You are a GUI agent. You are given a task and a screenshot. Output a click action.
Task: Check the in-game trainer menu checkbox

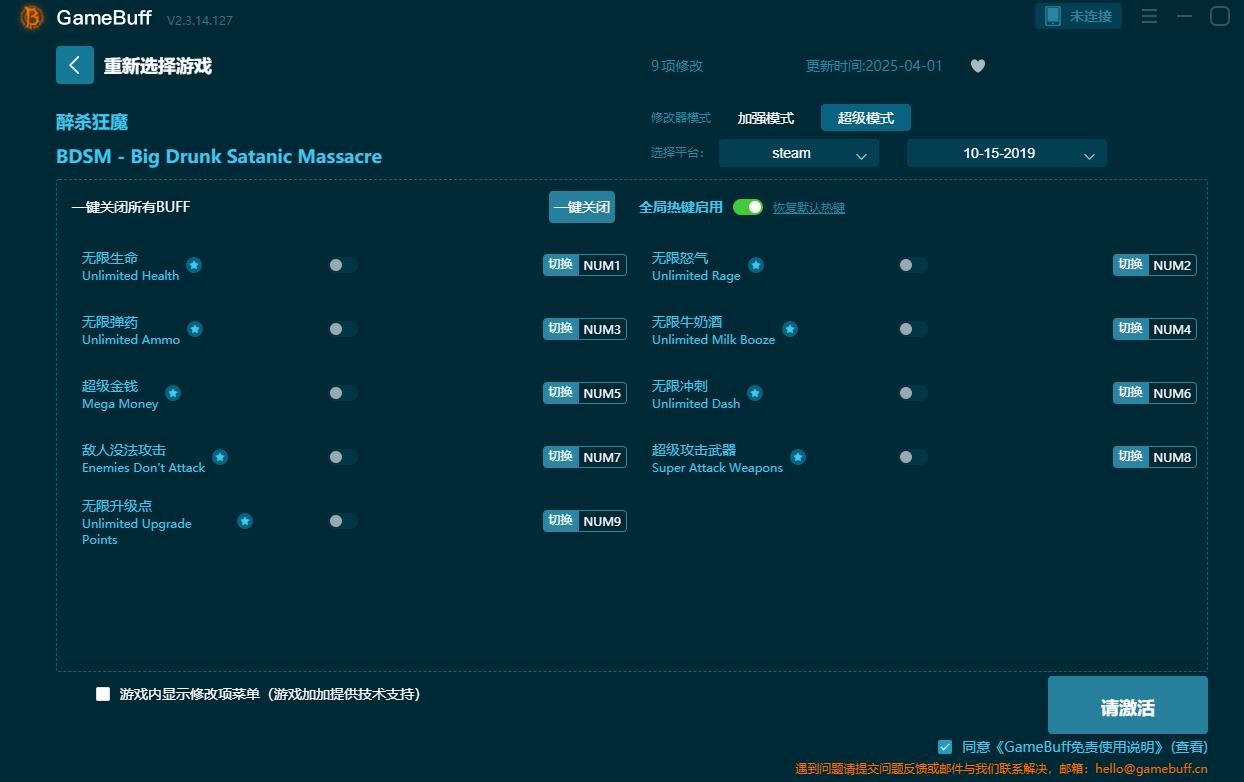tap(103, 694)
